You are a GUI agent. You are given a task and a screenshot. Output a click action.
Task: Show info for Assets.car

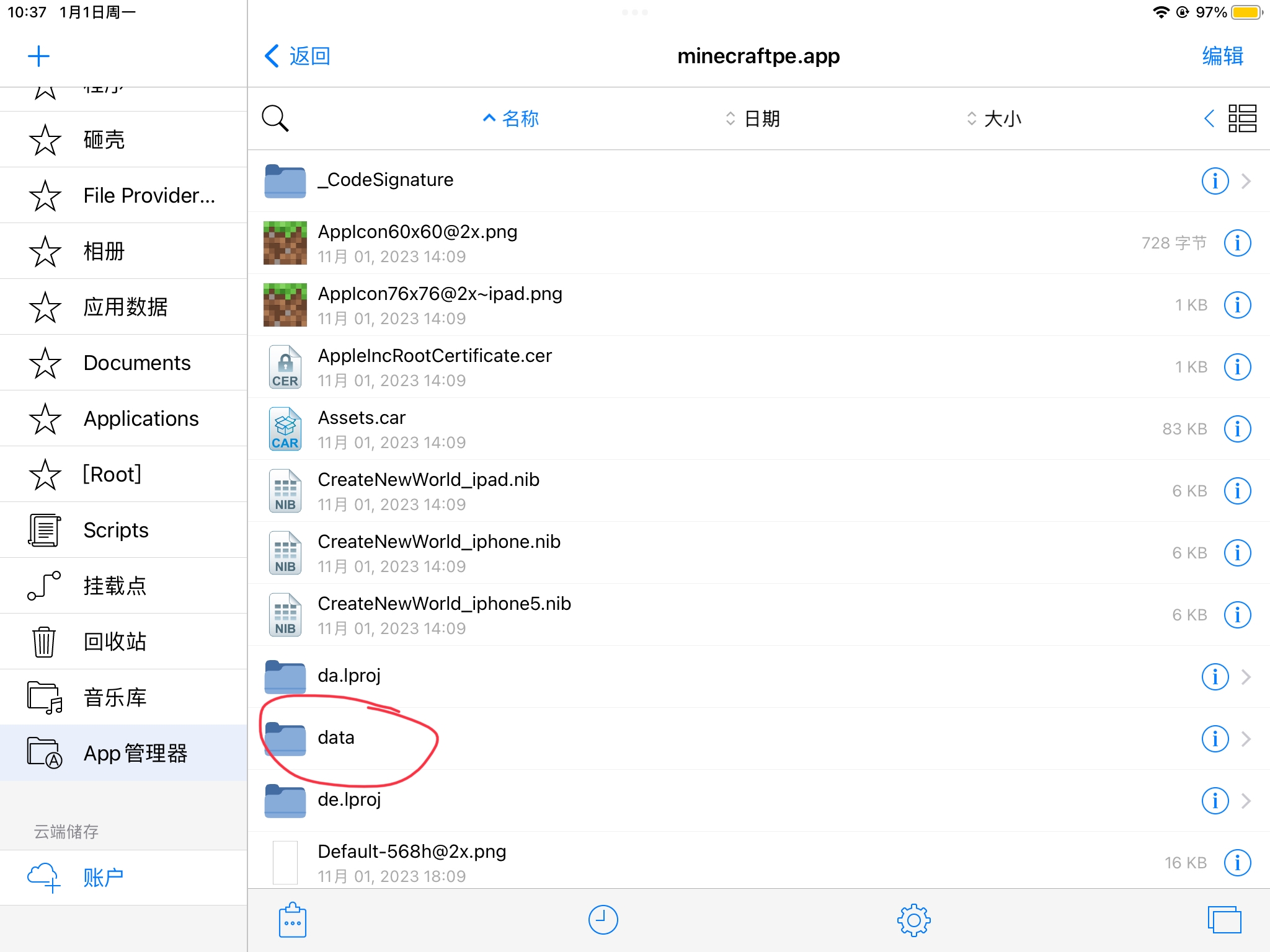(x=1237, y=429)
